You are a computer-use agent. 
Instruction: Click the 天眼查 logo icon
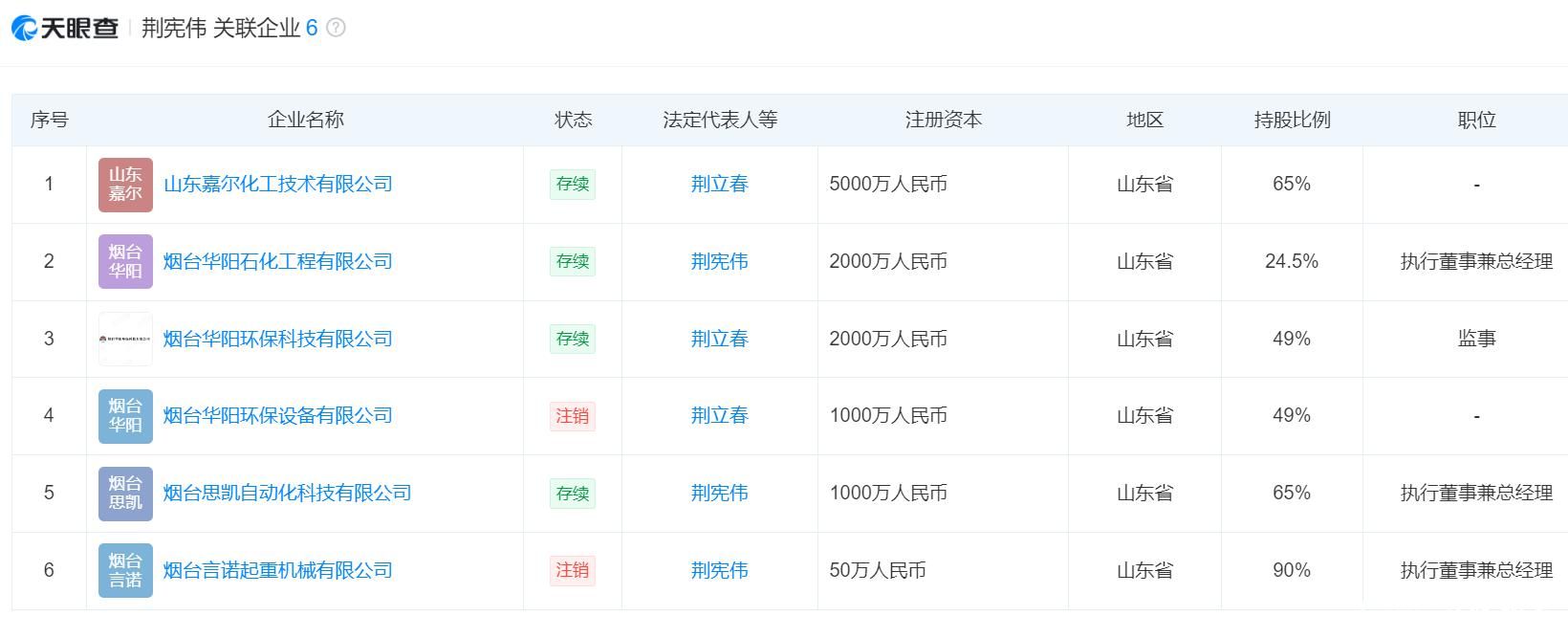65,28
